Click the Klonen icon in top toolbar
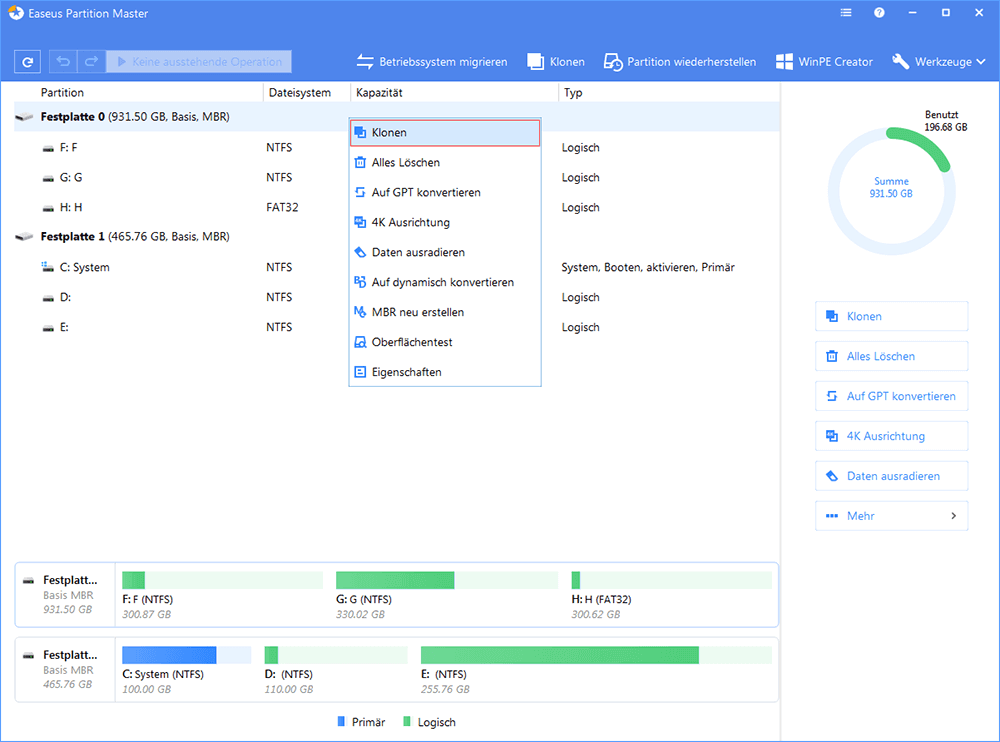The height and width of the screenshot is (742, 1000). pyautogui.click(x=534, y=62)
